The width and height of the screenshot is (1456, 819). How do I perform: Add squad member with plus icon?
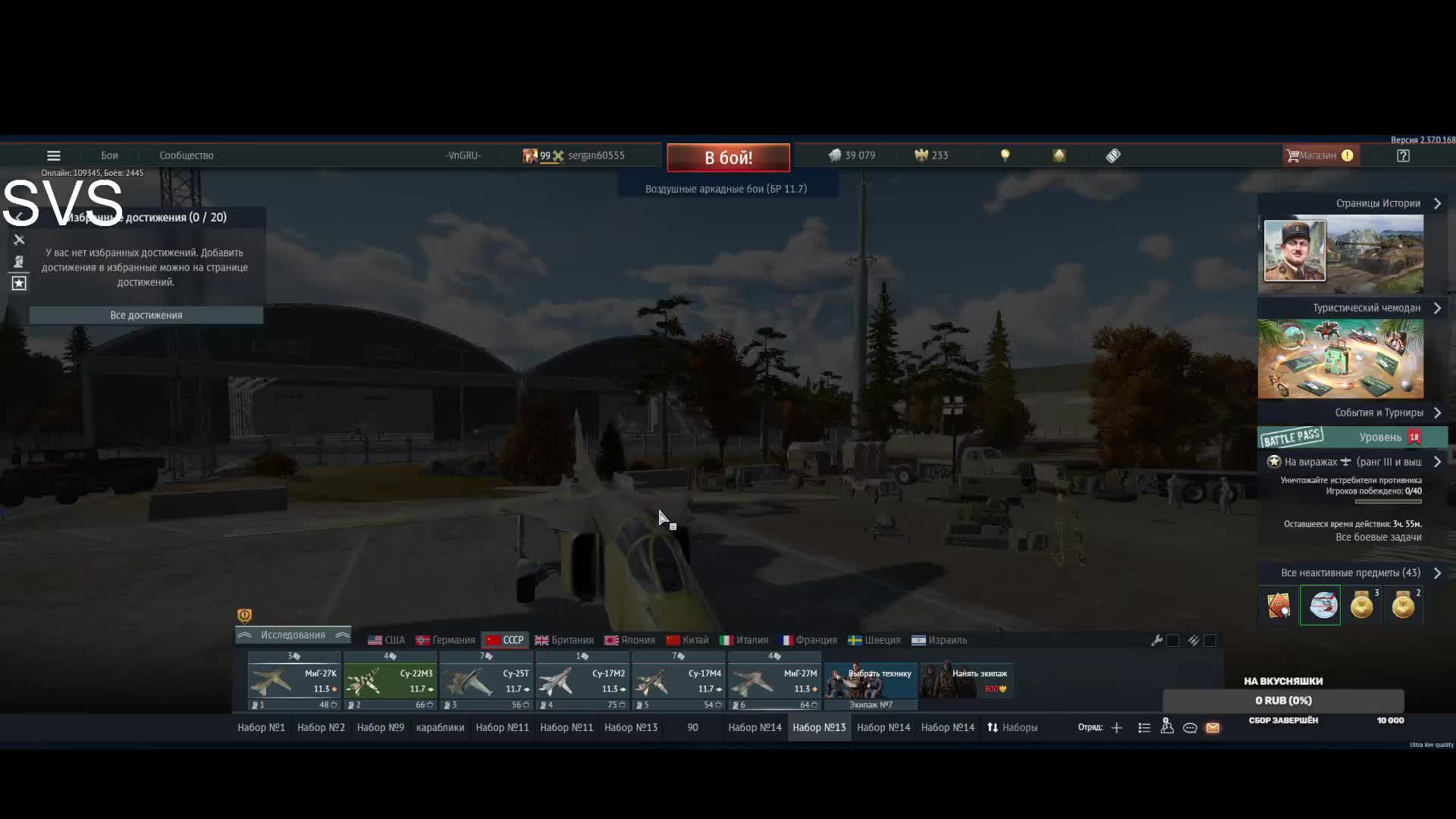1117,728
